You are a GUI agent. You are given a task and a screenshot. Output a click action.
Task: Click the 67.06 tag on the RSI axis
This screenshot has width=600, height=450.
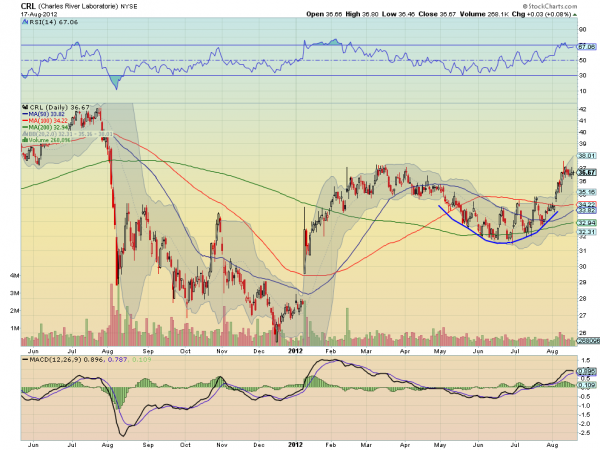coord(587,47)
